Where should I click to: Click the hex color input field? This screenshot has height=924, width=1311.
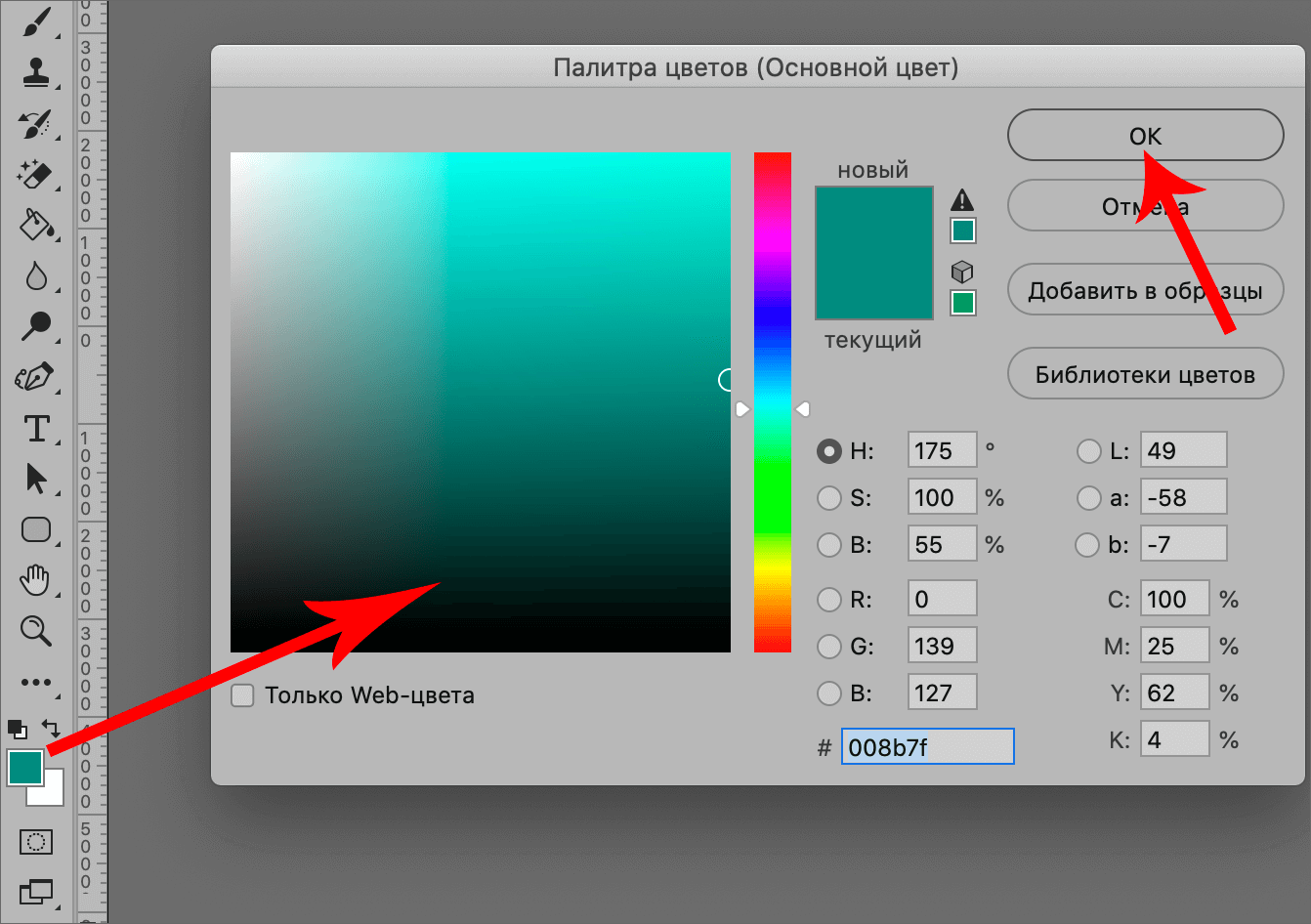click(x=927, y=747)
